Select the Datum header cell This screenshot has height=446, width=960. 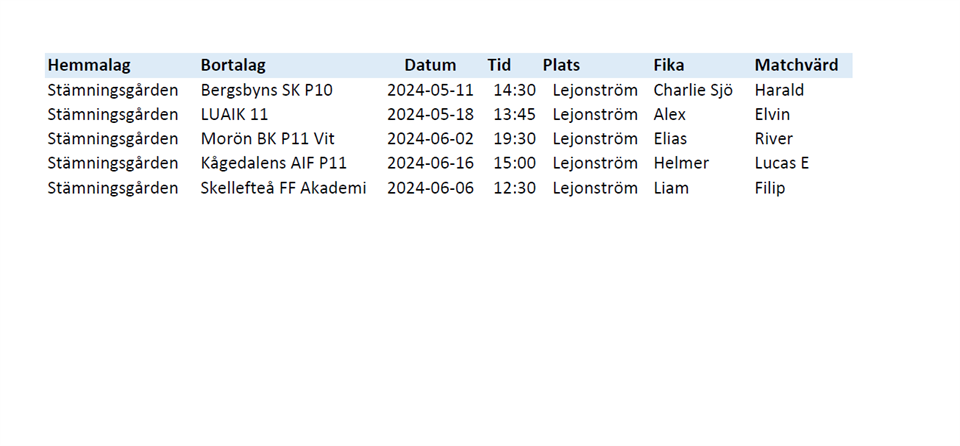430,65
